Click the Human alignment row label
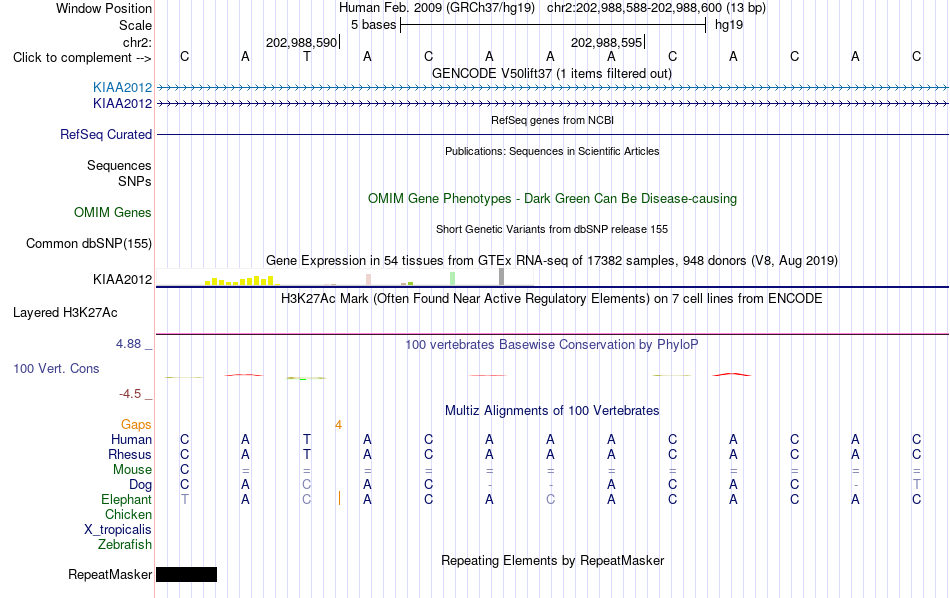The image size is (950, 598). pyautogui.click(x=131, y=440)
